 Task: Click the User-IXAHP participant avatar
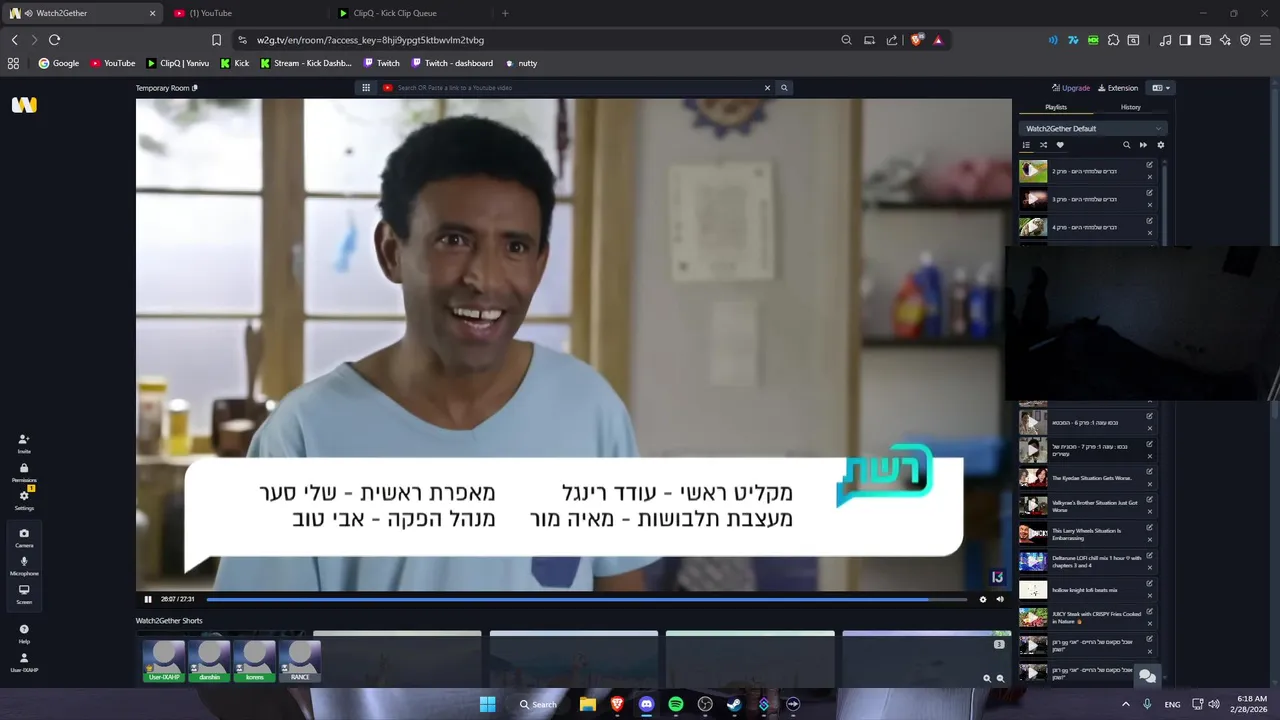164,661
